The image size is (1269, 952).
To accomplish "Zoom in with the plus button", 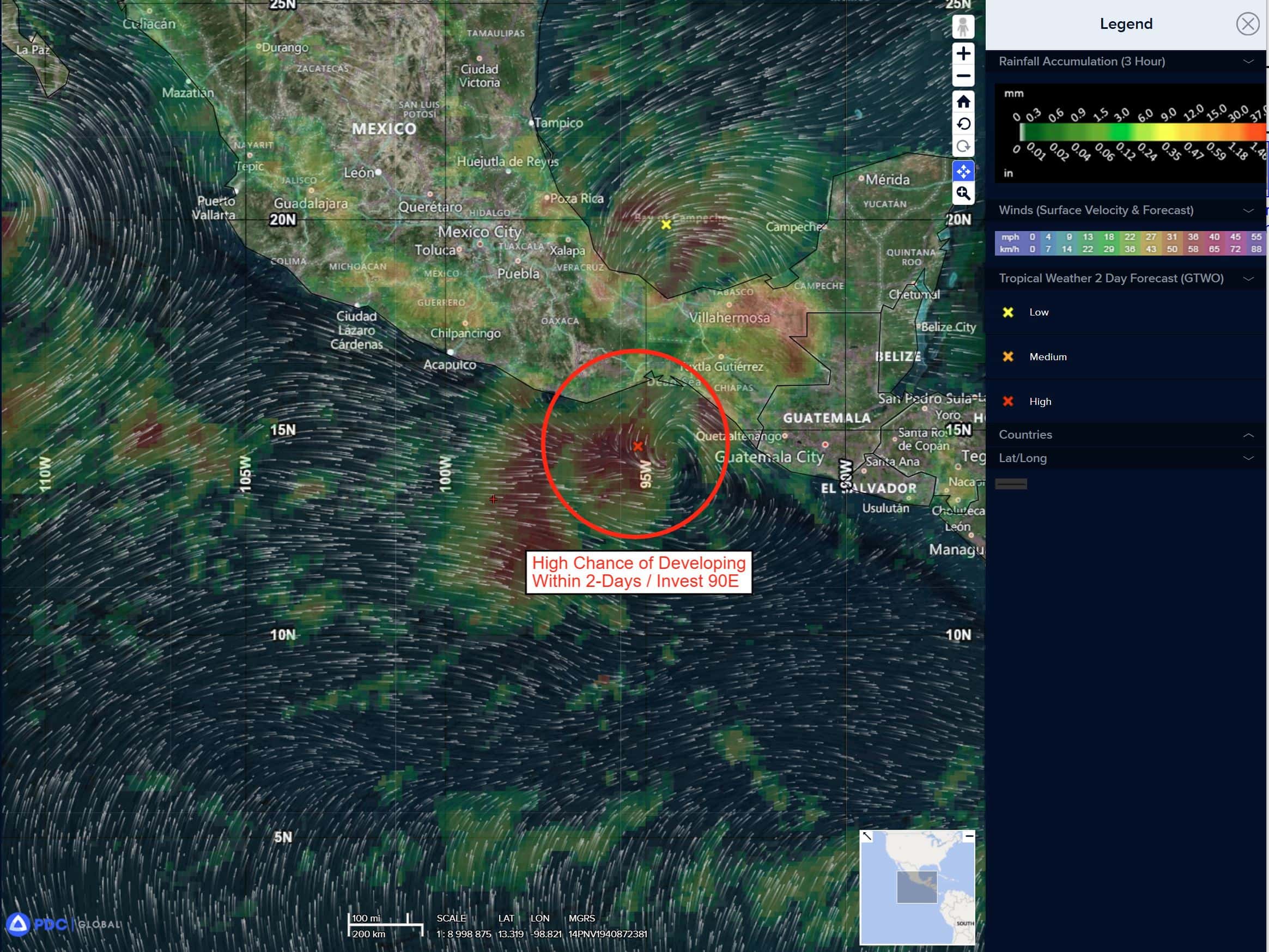I will coord(963,54).
